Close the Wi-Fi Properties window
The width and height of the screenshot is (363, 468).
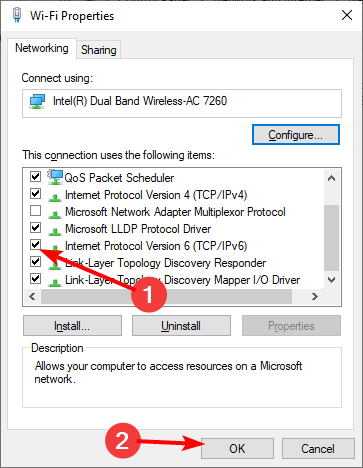tap(347, 15)
